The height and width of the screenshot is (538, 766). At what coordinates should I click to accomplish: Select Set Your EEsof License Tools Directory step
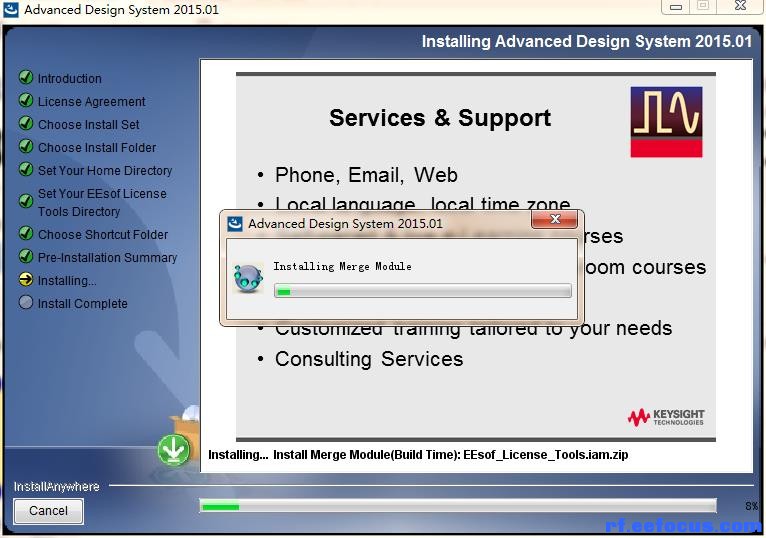(102, 202)
